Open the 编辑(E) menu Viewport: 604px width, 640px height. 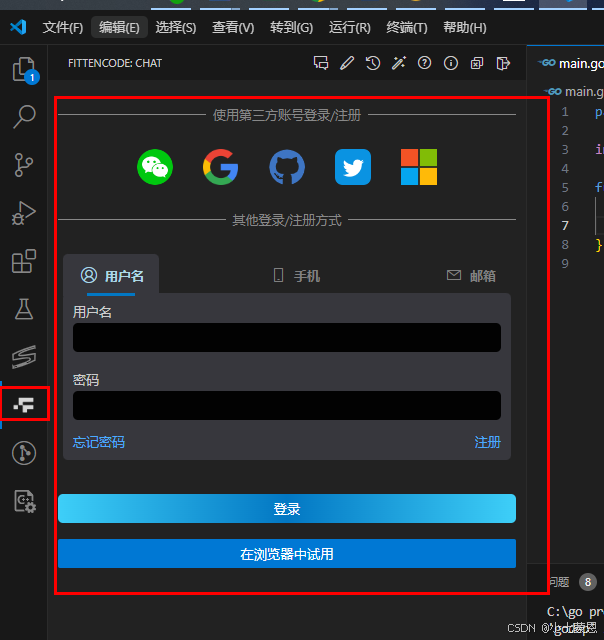click(119, 27)
